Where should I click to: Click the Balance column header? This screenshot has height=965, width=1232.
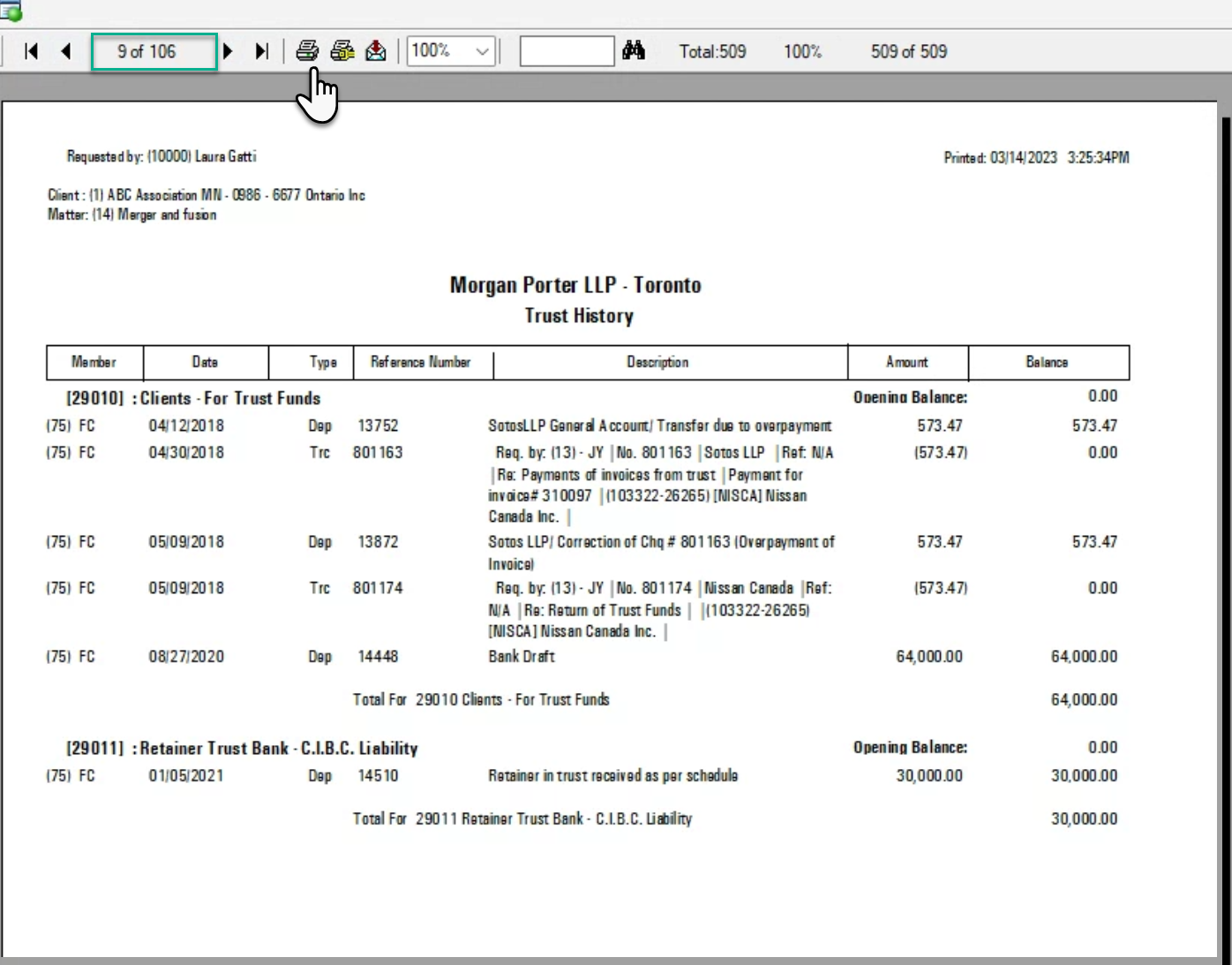click(1047, 362)
